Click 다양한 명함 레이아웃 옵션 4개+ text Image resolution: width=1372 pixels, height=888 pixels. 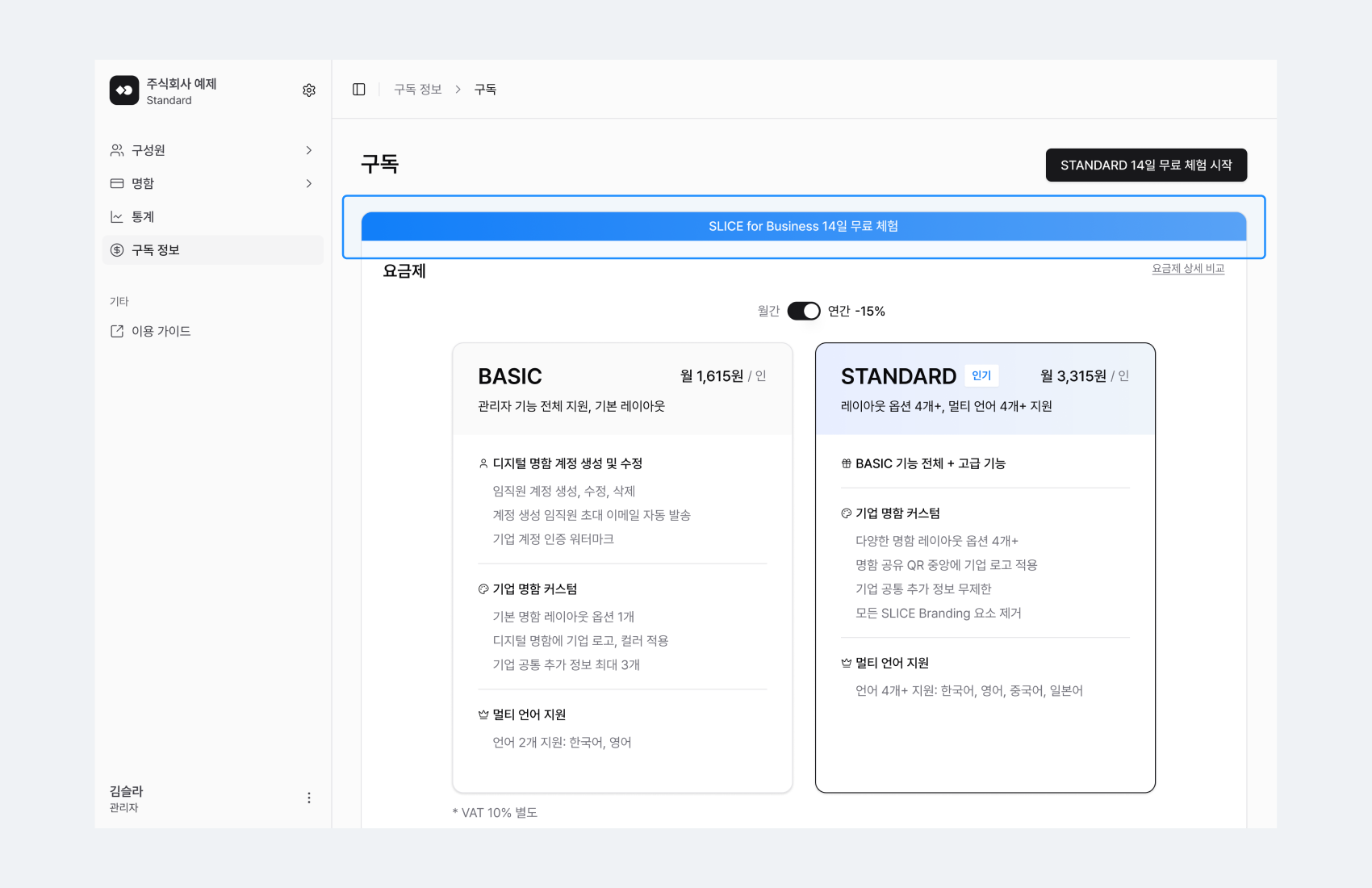937,541
